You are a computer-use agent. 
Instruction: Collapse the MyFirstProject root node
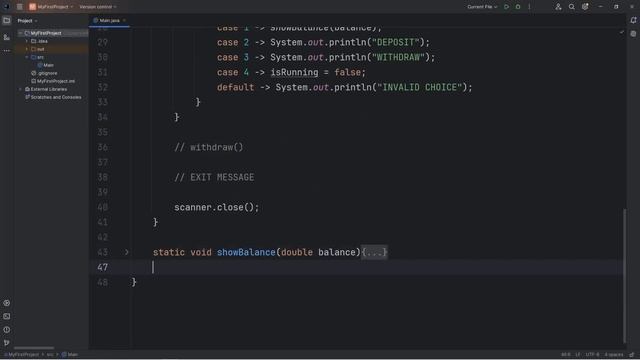[20, 33]
